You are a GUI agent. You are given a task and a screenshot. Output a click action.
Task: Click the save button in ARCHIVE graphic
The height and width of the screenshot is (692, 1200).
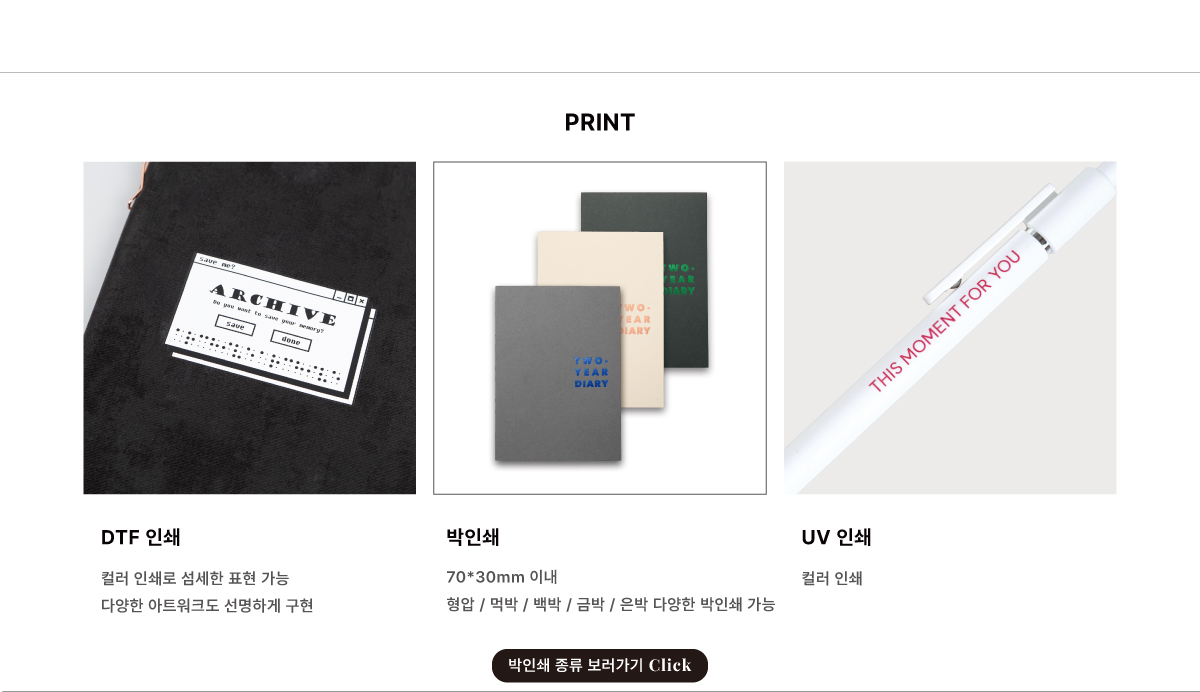point(235,326)
